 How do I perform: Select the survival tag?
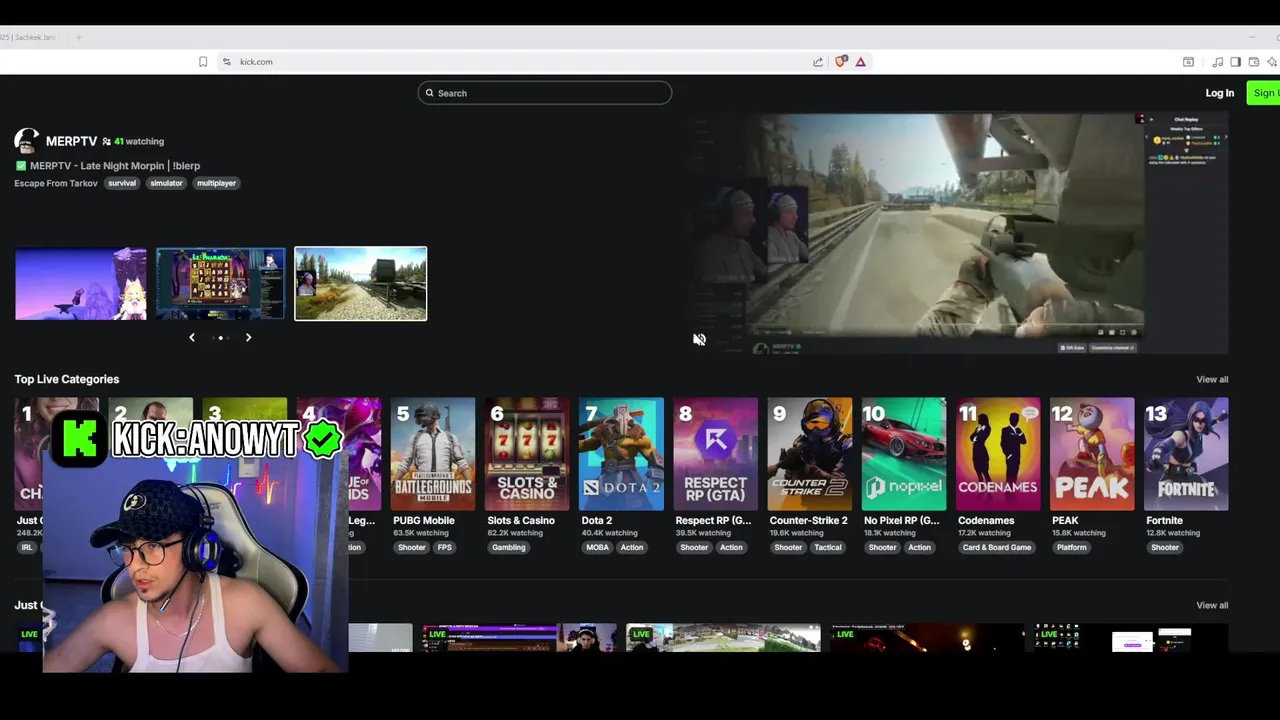(x=122, y=183)
